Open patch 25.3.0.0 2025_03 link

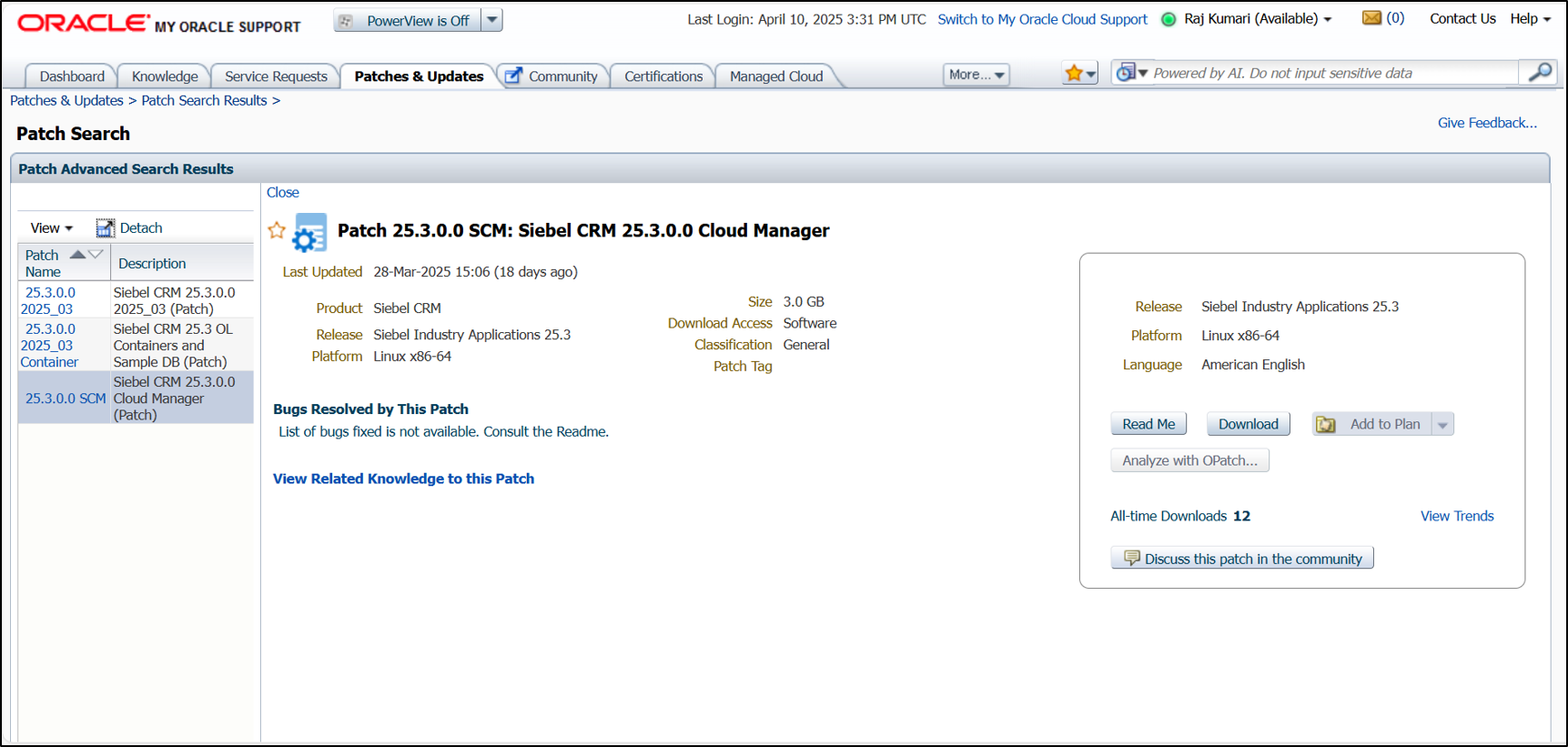(x=49, y=300)
